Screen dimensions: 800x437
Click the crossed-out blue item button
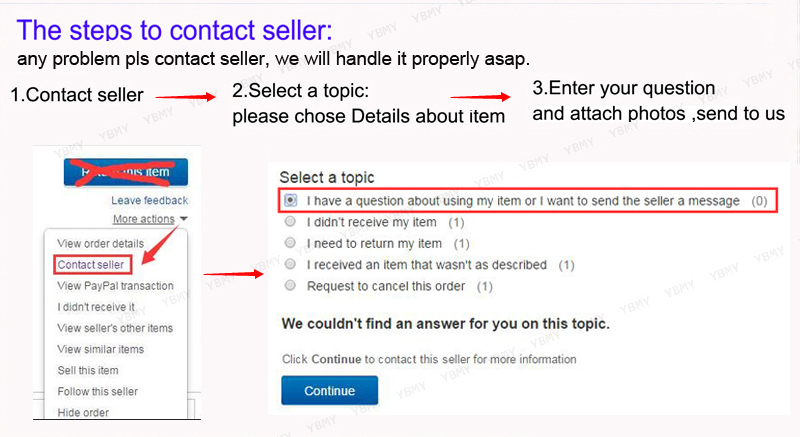click(124, 171)
